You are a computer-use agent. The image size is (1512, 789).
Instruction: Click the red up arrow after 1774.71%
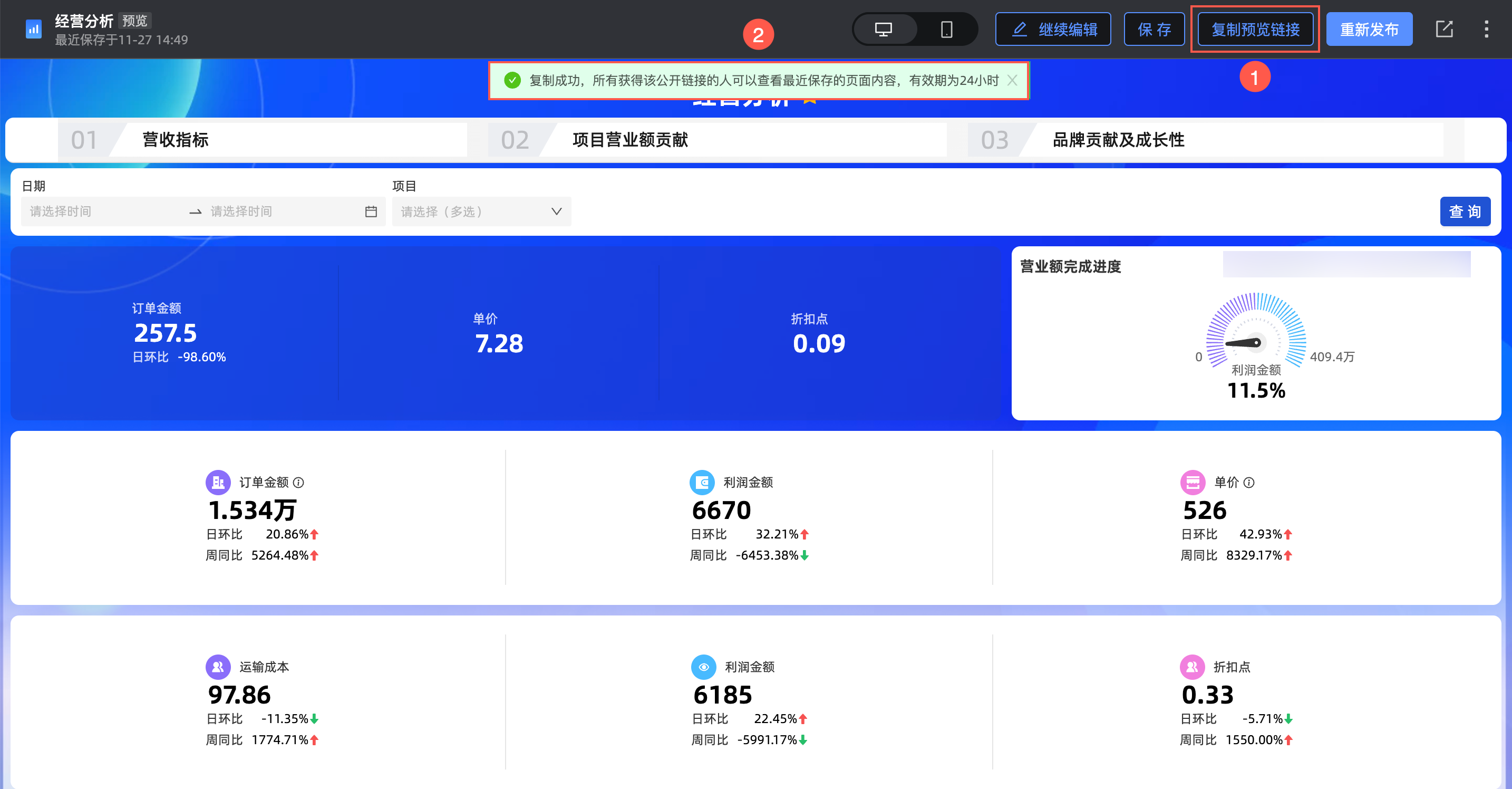coord(315,740)
